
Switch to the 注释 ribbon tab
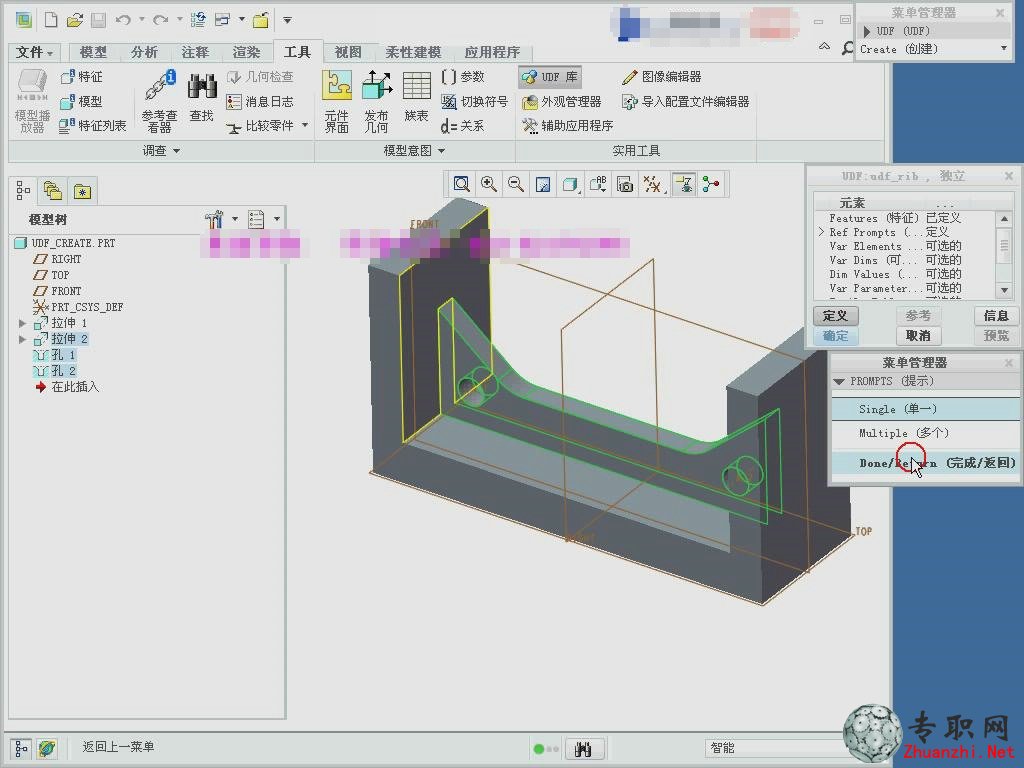click(x=195, y=52)
